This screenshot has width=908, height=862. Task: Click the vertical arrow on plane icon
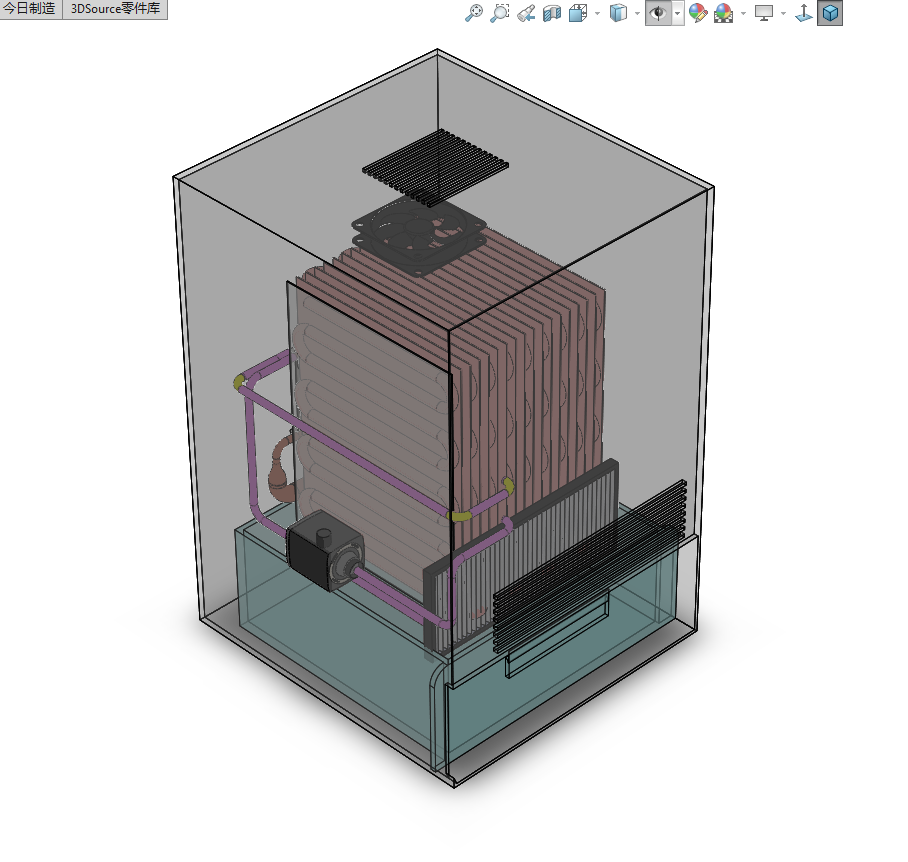804,13
